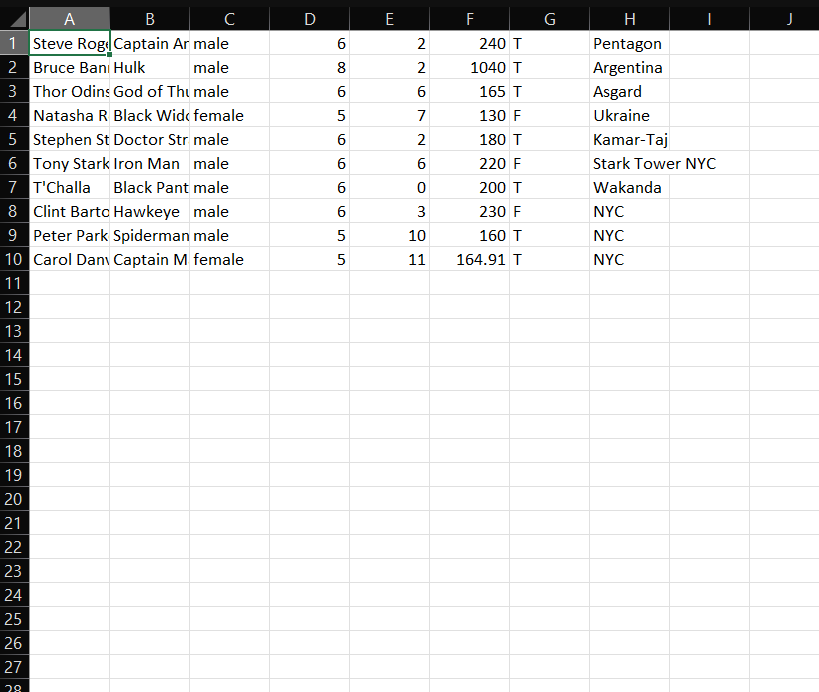
Task: Select the Thor Odinson cell
Action: point(69,91)
